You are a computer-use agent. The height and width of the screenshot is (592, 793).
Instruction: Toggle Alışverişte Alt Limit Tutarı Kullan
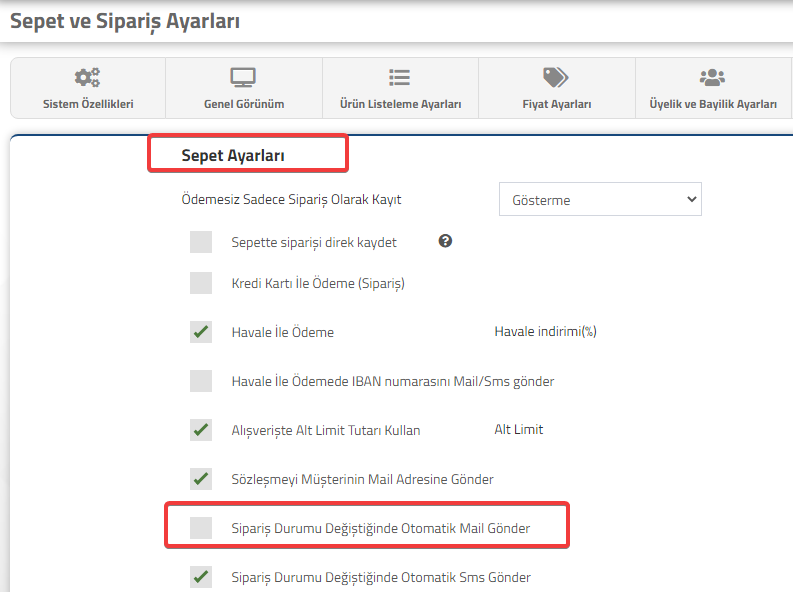coord(201,430)
